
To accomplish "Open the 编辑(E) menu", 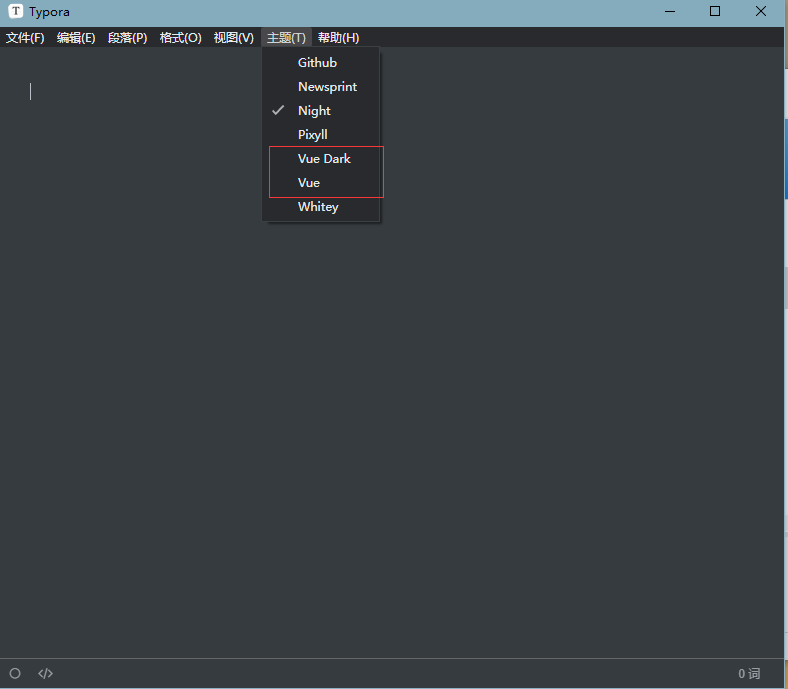I will pos(76,38).
